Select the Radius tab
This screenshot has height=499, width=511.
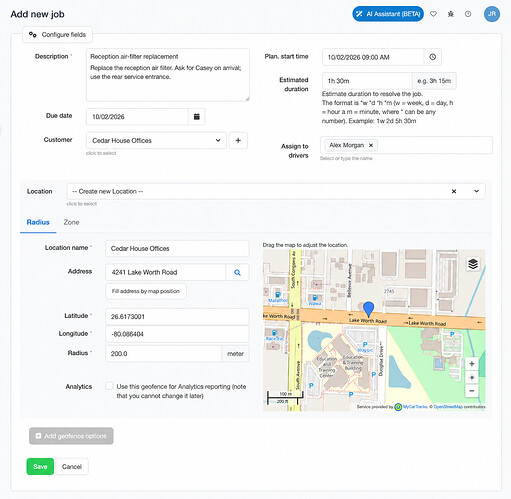pos(38,222)
